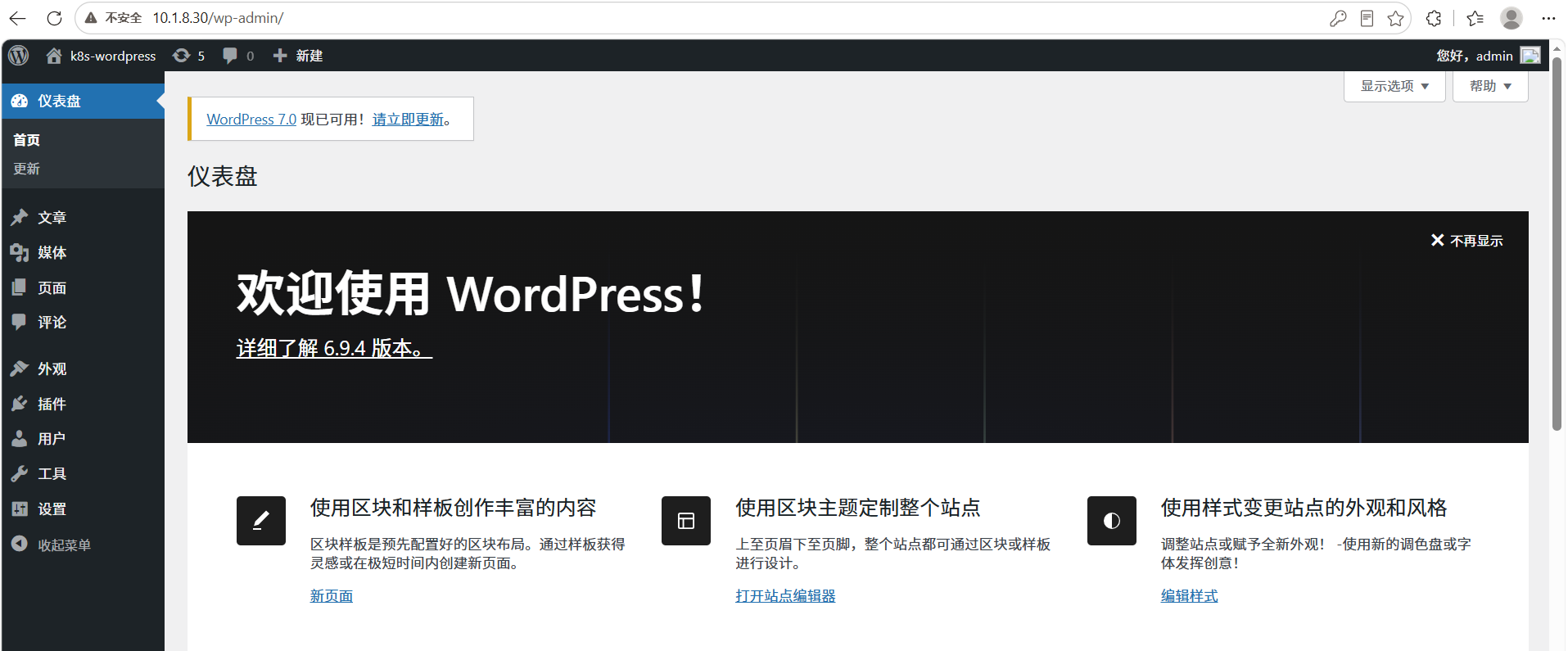Click the 打开站点编辑器 link
The width and height of the screenshot is (1568, 651).
coord(785,596)
